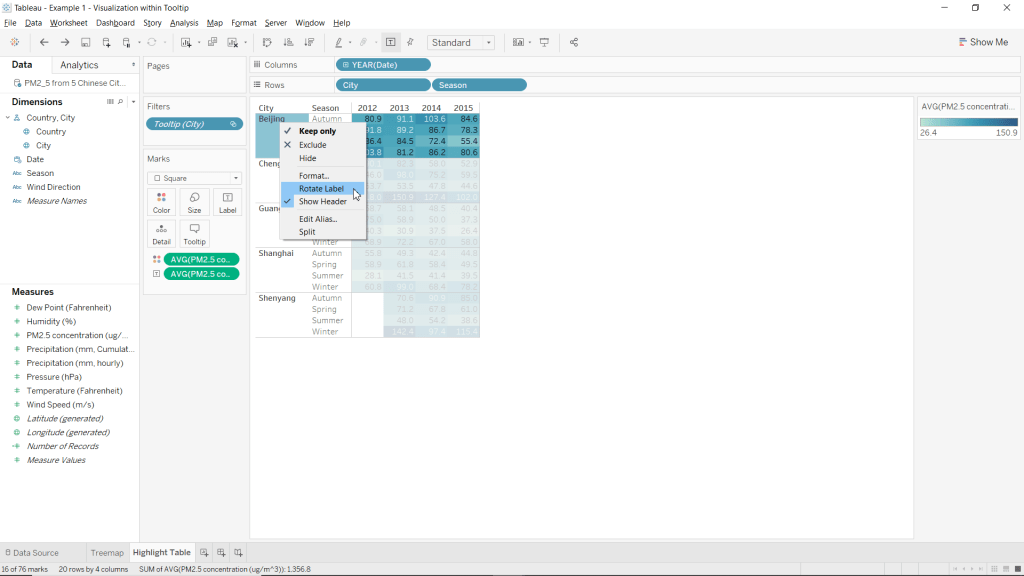The height and width of the screenshot is (576, 1024).
Task: Click the Presentation Mode icon
Action: click(545, 43)
